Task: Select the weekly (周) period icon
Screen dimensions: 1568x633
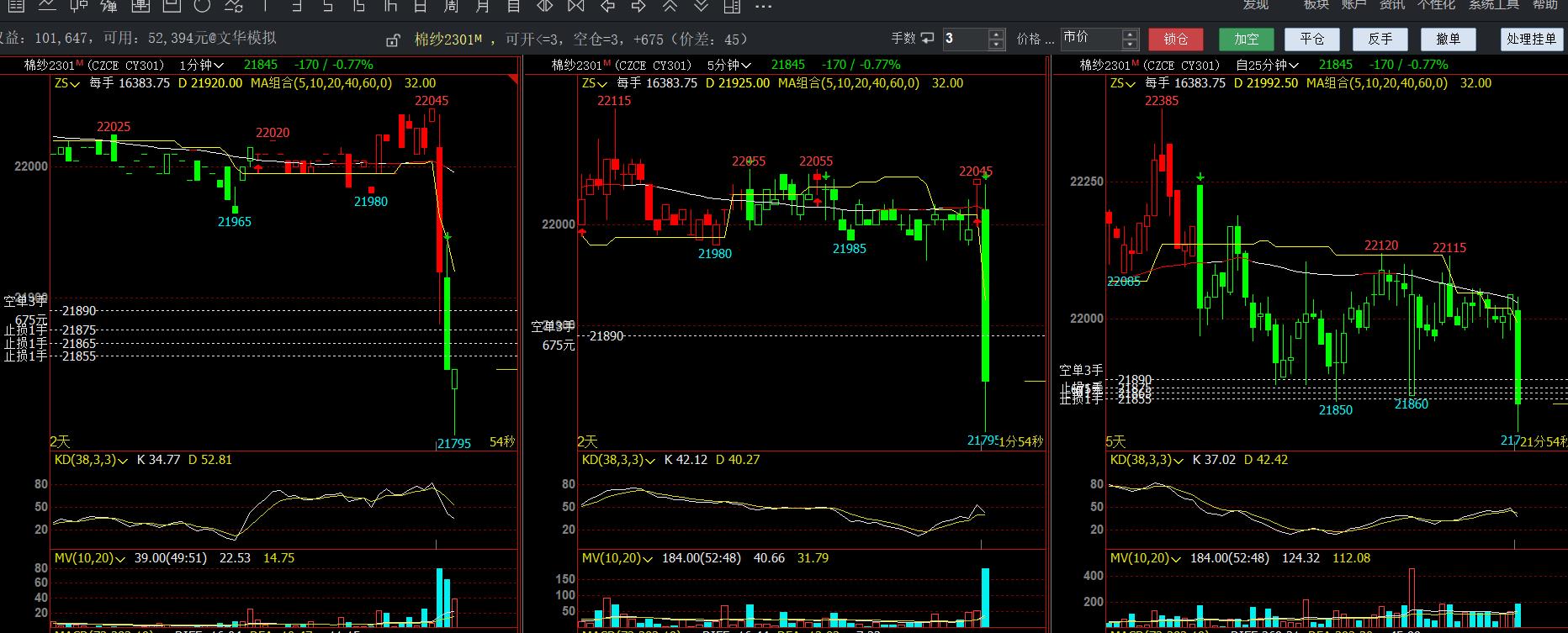Action: 452,6
